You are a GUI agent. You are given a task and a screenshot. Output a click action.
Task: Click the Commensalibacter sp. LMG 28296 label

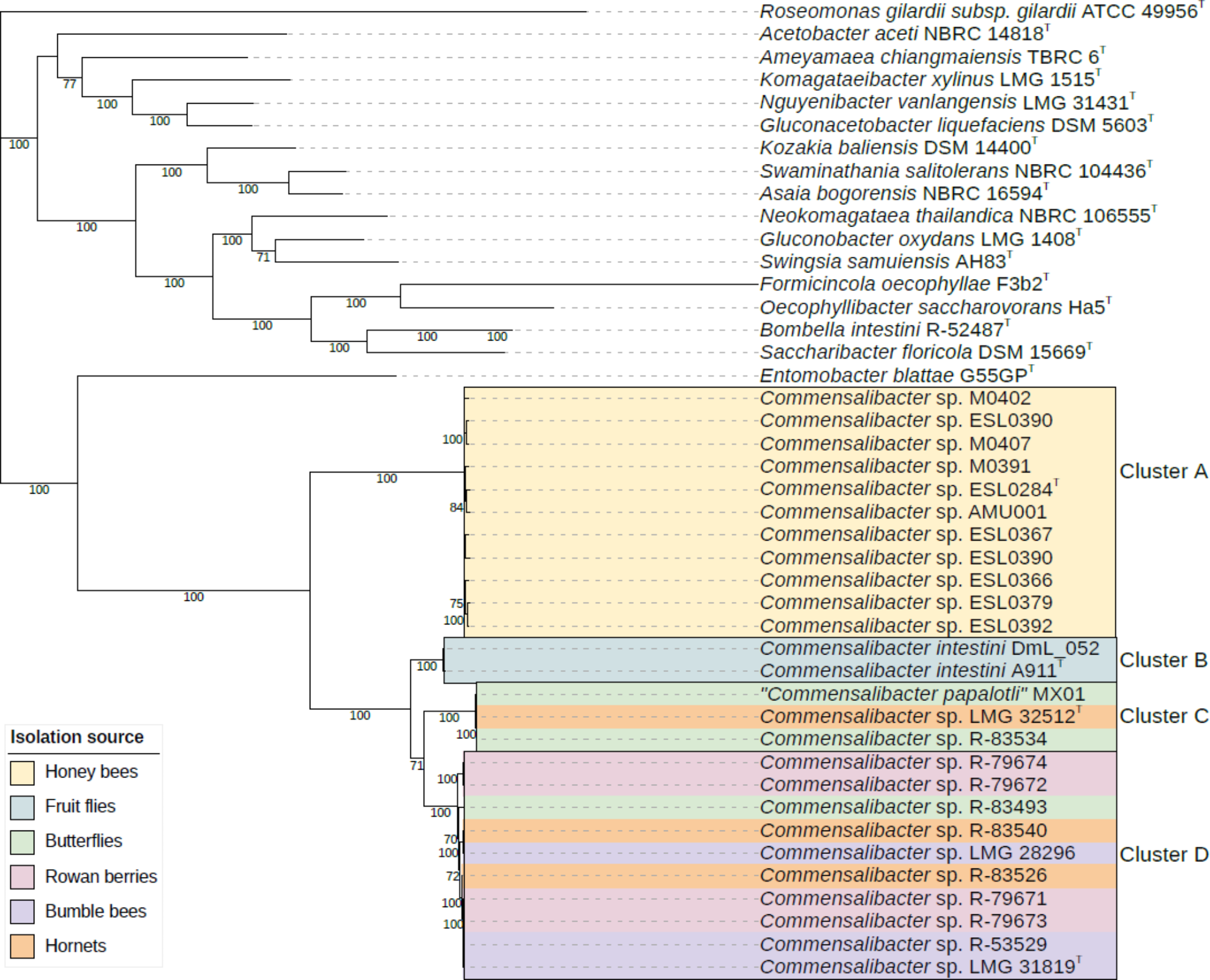[x=917, y=852]
